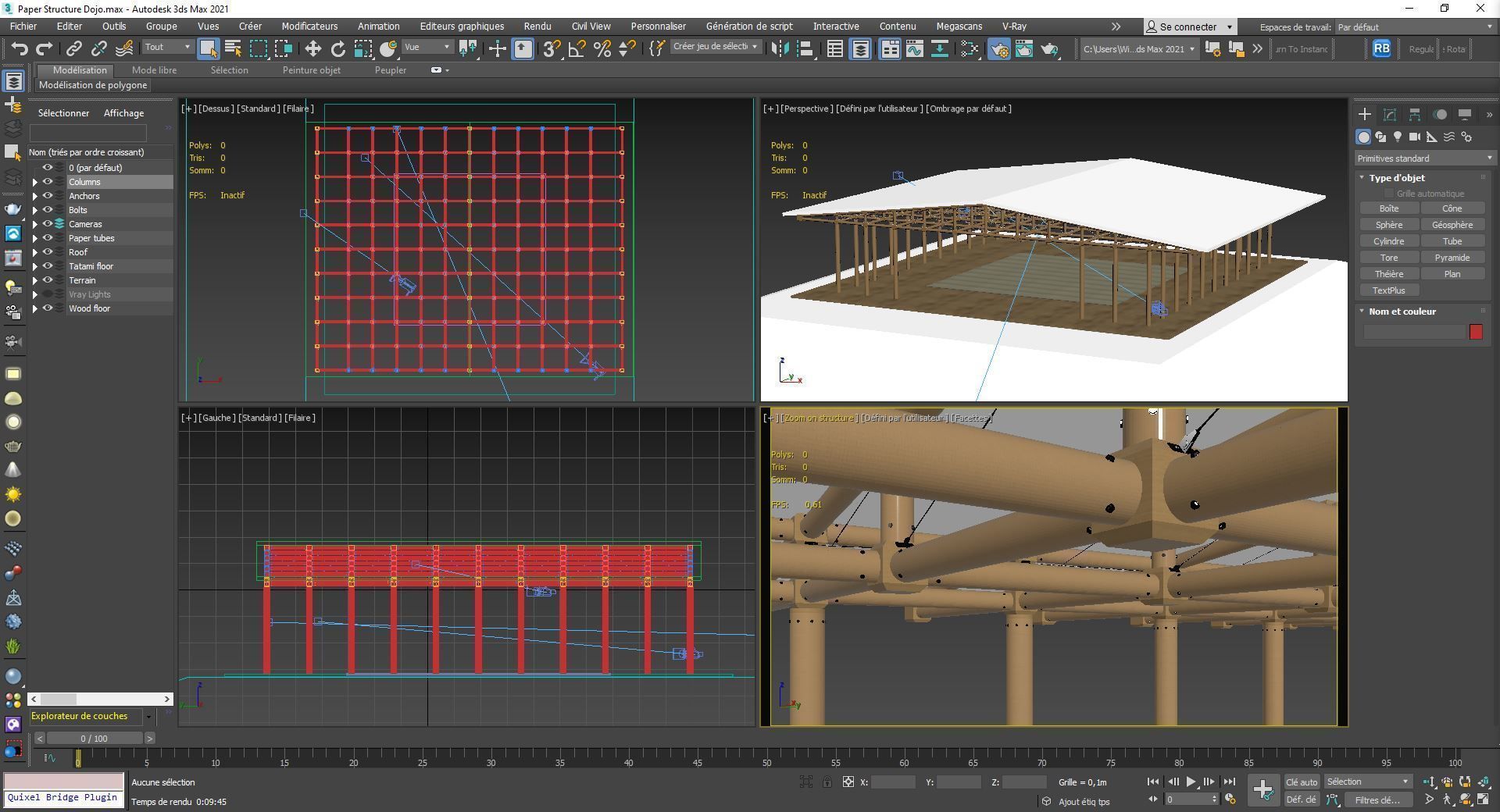The width and height of the screenshot is (1500, 812).
Task: Toggle the Angle Snap icon
Action: [577, 48]
